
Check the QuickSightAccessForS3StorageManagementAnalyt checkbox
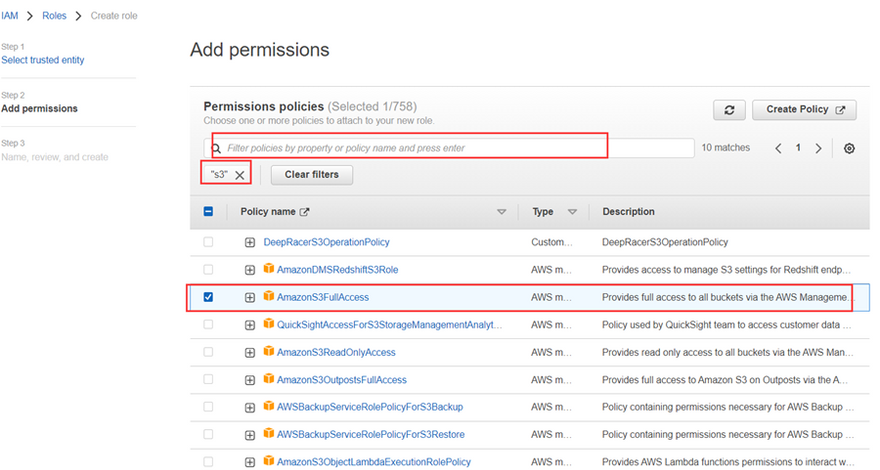208,325
